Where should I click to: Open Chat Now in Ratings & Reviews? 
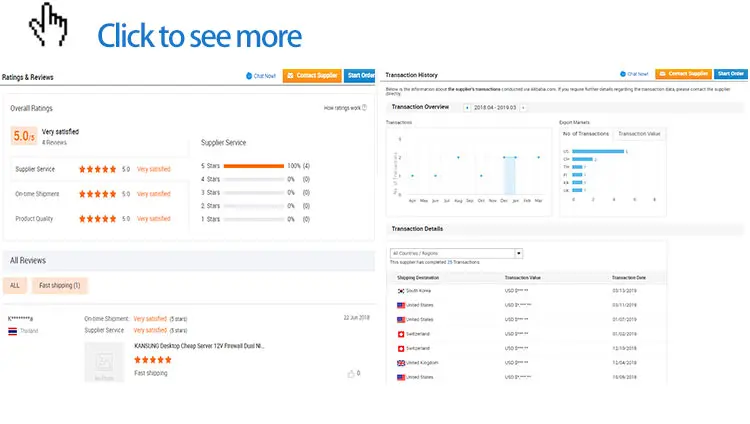pyautogui.click(x=261, y=75)
